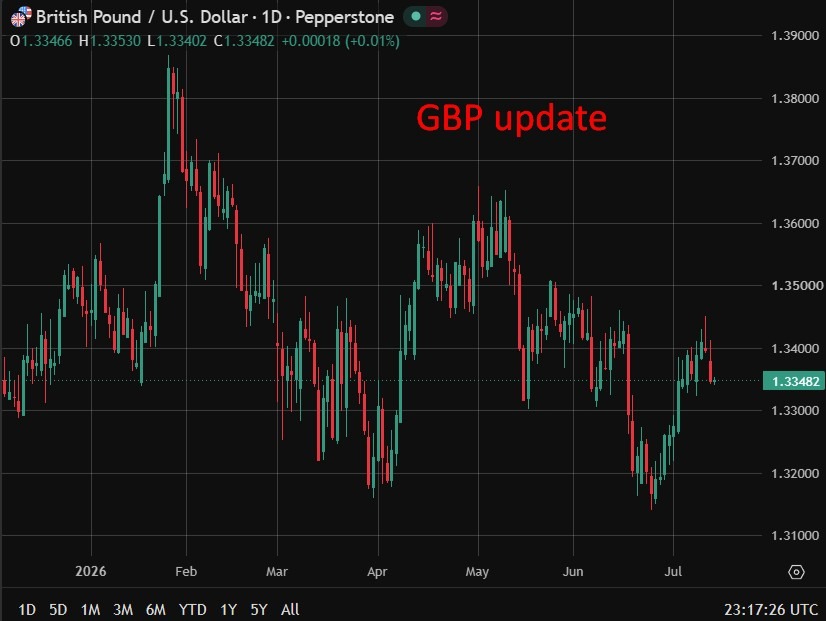Switch to the 1M range
The width and height of the screenshot is (826, 621).
coord(90,609)
